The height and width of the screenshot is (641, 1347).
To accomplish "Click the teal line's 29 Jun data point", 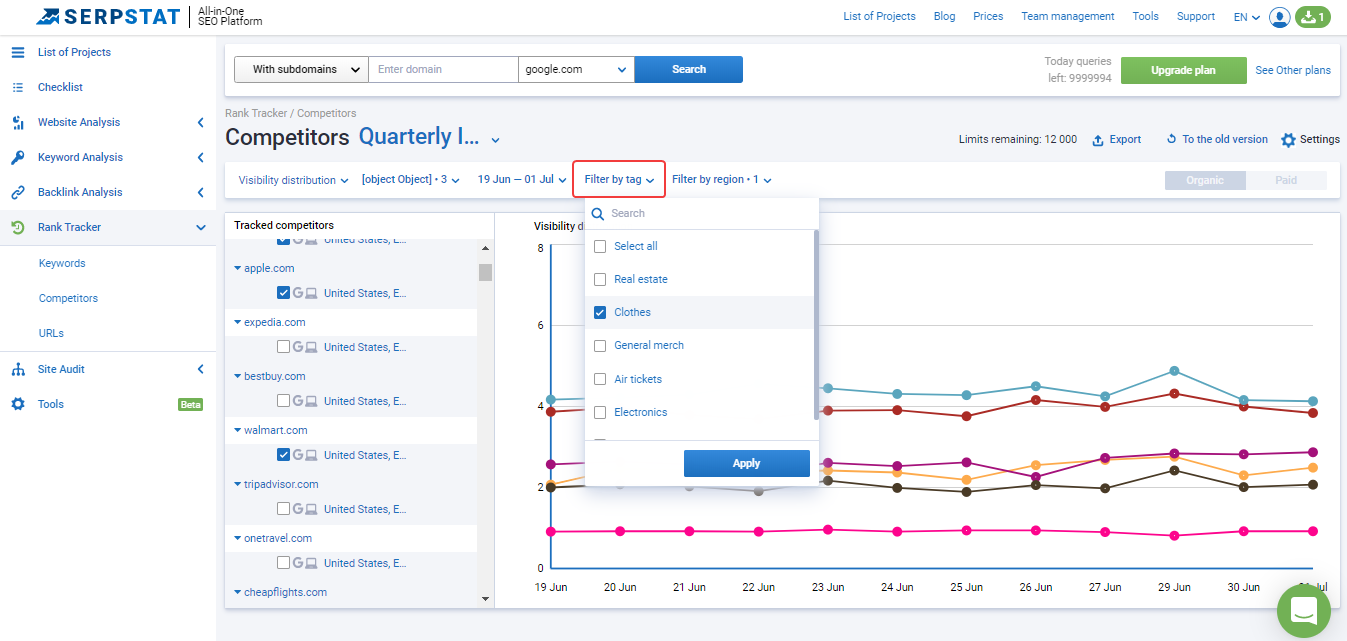I will (x=1174, y=371).
